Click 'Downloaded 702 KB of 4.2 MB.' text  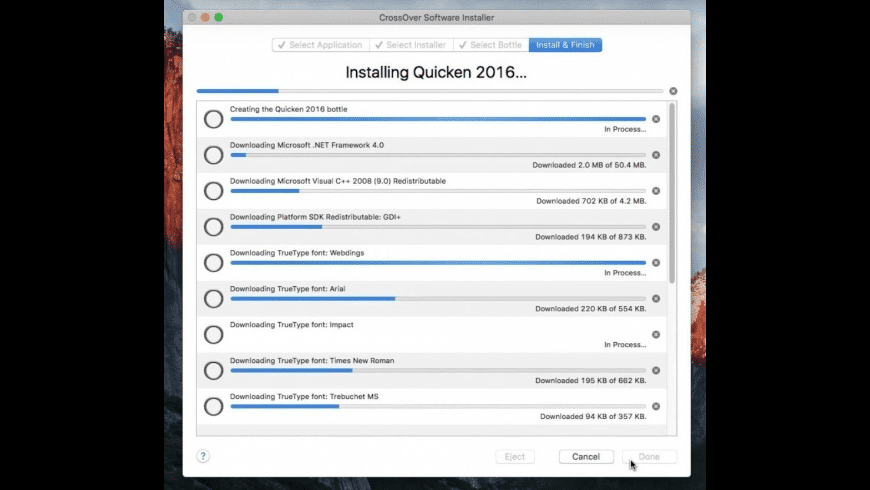pyautogui.click(x=591, y=201)
